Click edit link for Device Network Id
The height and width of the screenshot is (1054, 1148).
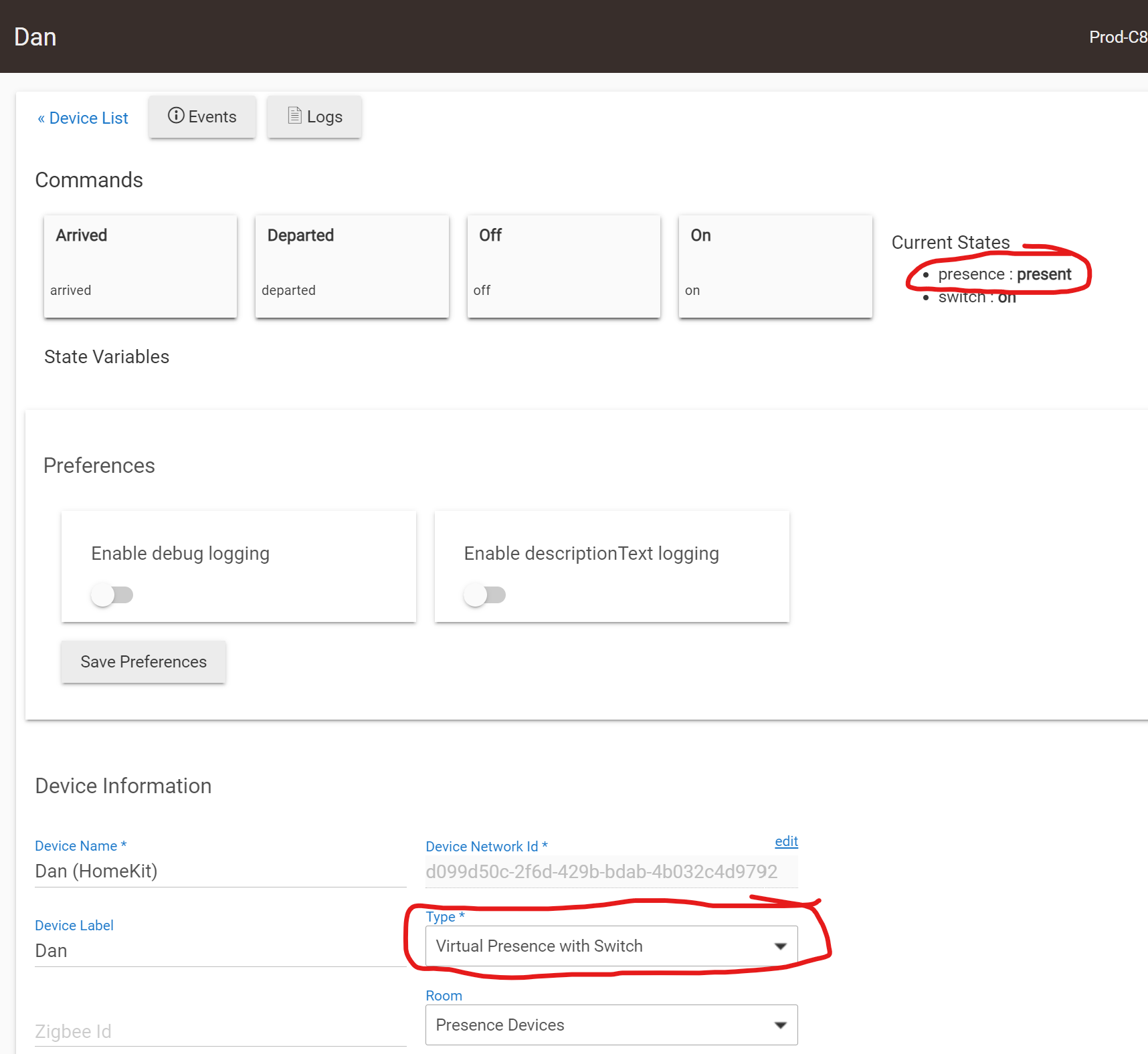[x=786, y=841]
